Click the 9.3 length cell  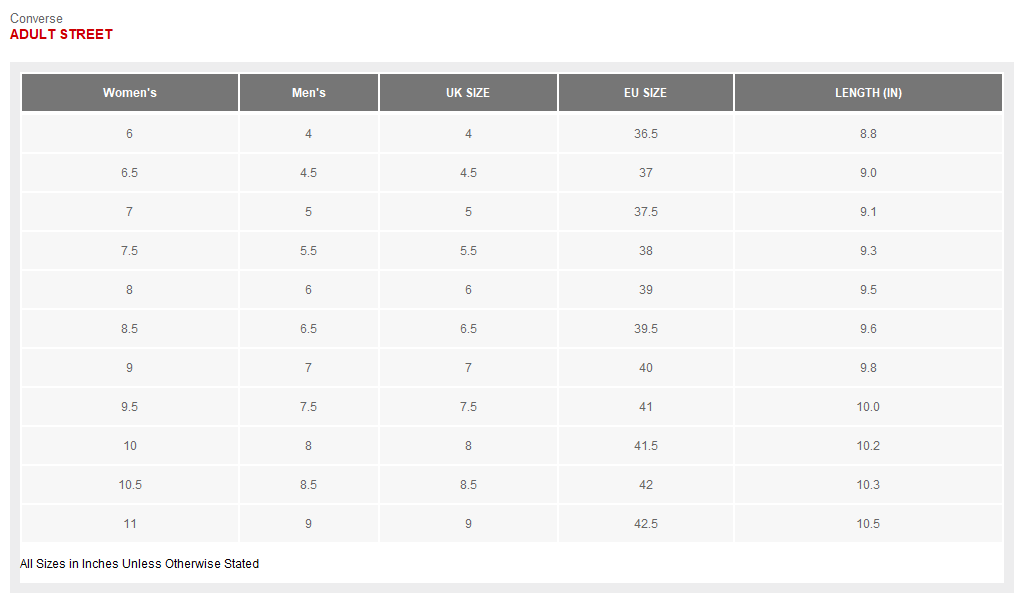point(868,251)
